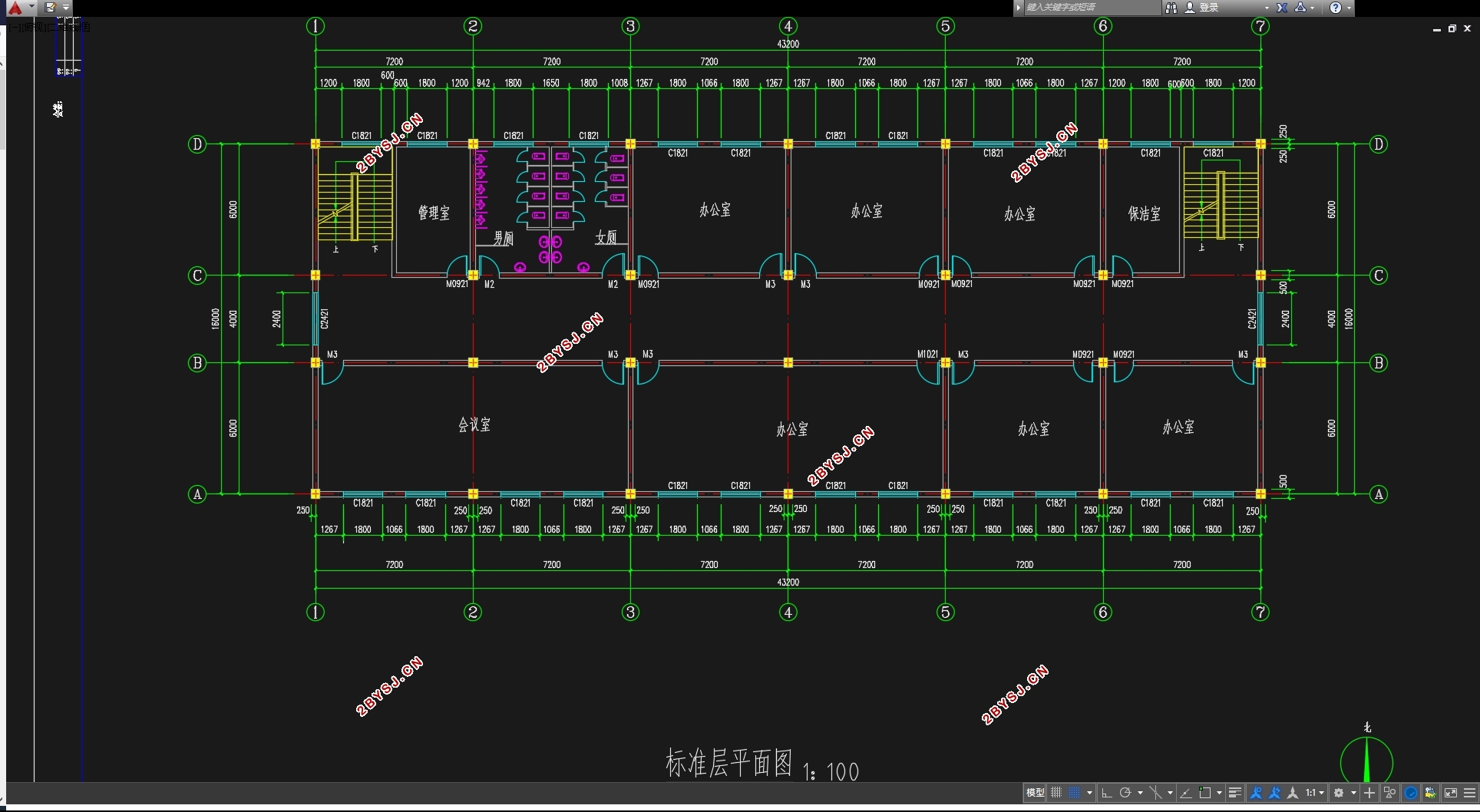The height and width of the screenshot is (812, 1480).
Task: Toggle snap mode dotted-grid icon
Action: point(1075,793)
